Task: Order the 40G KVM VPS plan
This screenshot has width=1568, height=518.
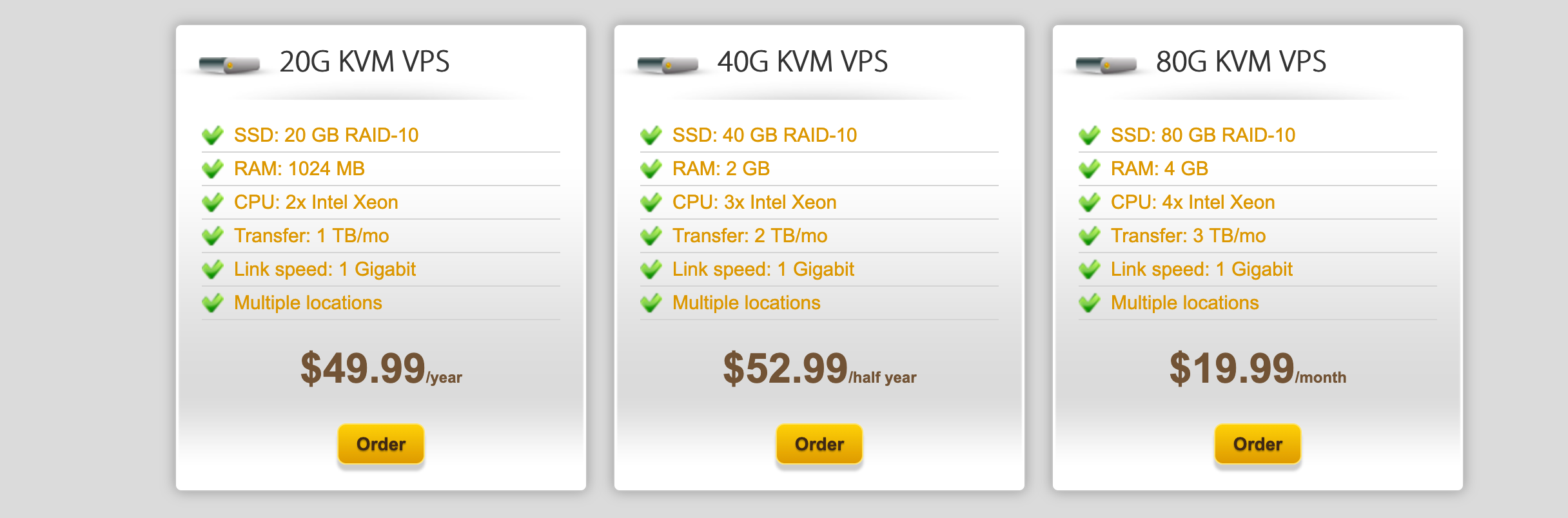Action: [x=819, y=444]
